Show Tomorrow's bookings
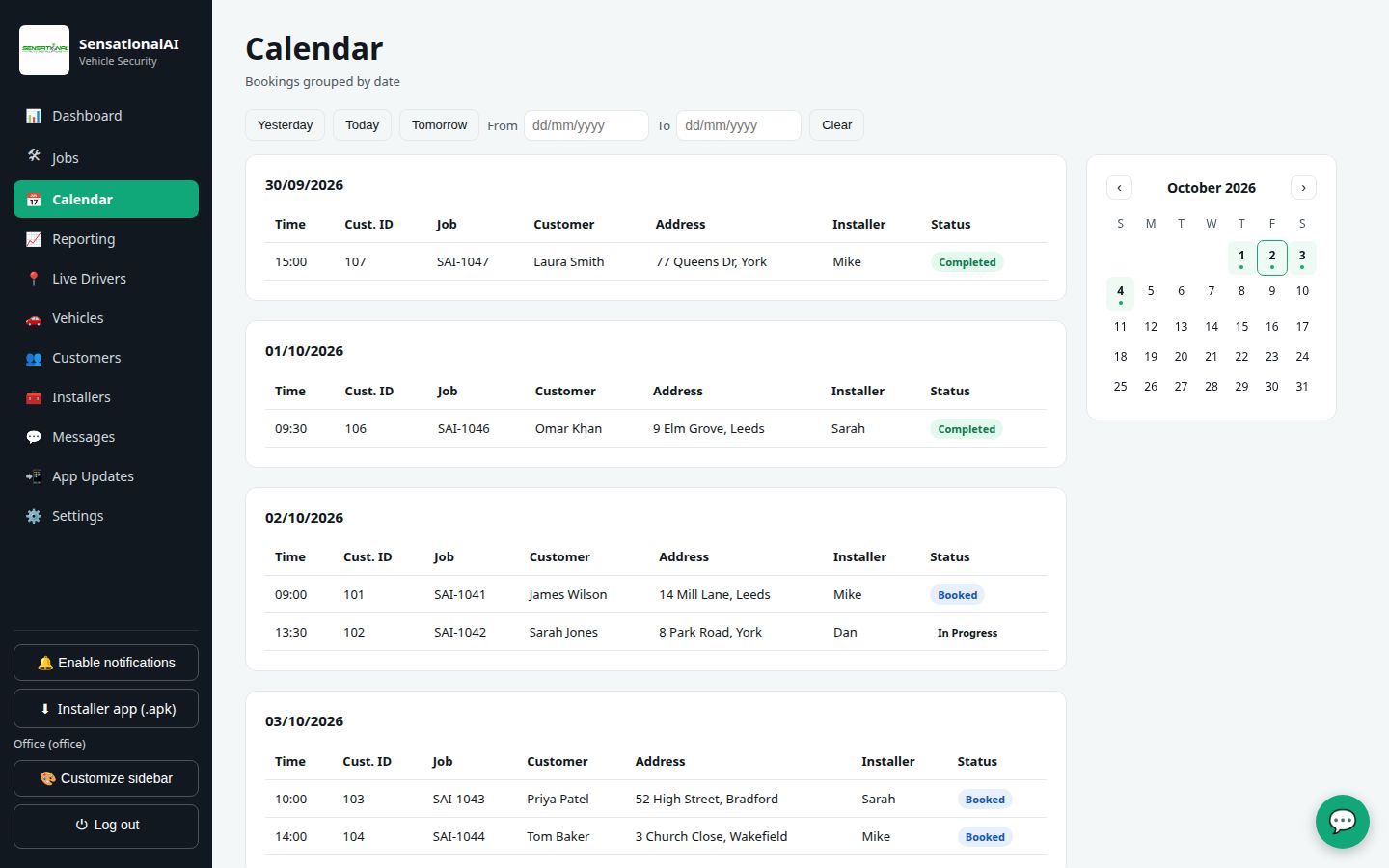This screenshot has width=1389, height=868. click(x=439, y=125)
